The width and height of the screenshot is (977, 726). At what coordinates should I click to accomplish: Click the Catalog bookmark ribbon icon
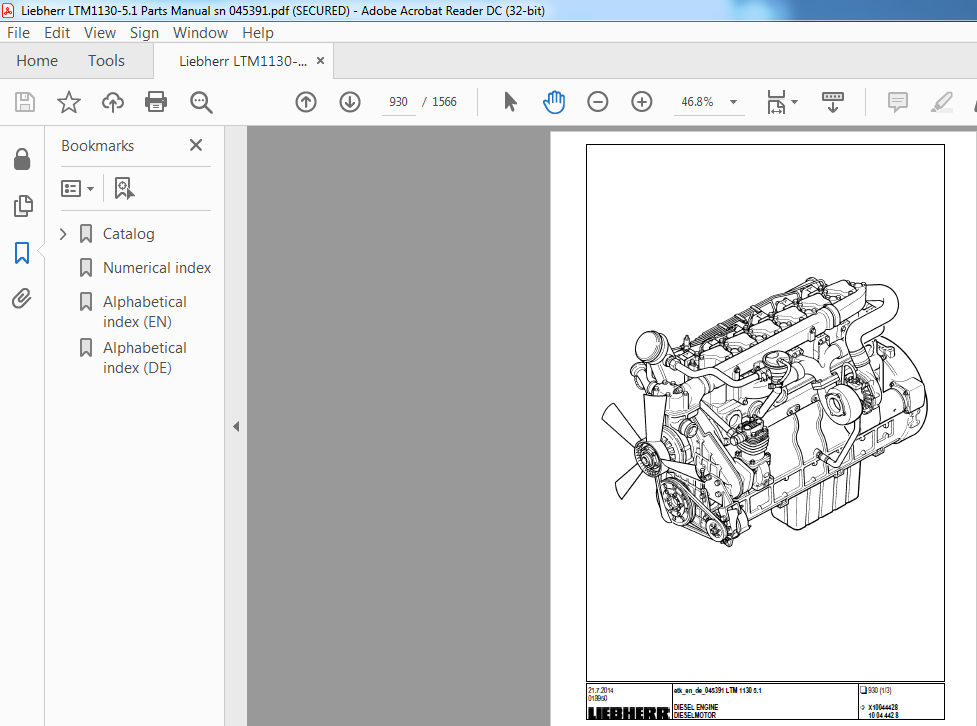click(86, 234)
